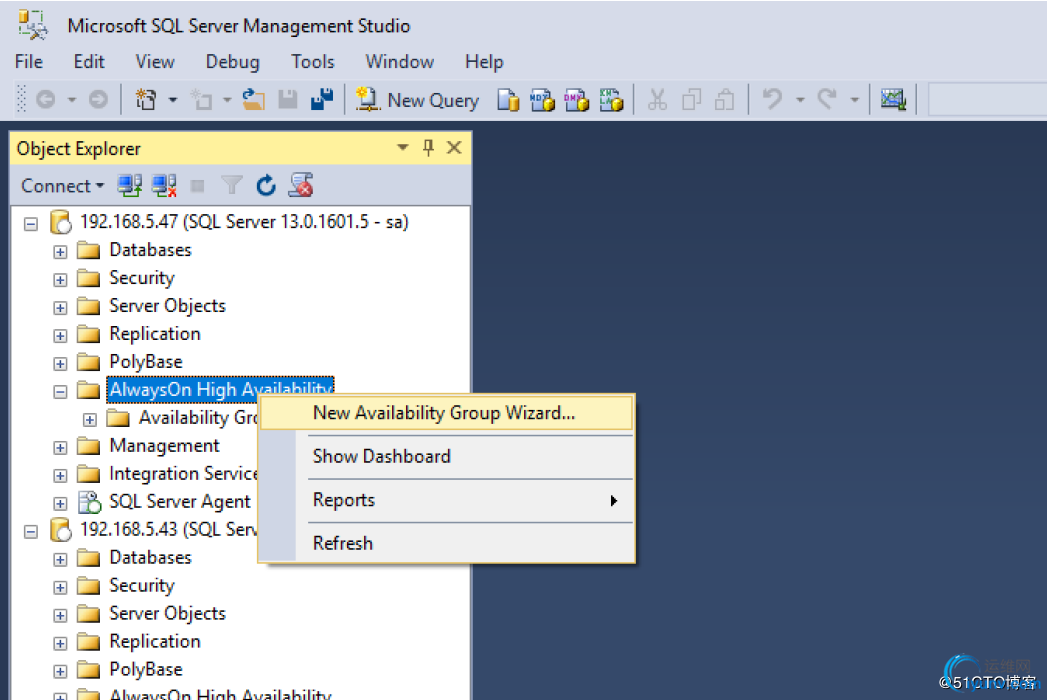Close the Object Explorer panel
1047x700 pixels.
454,148
